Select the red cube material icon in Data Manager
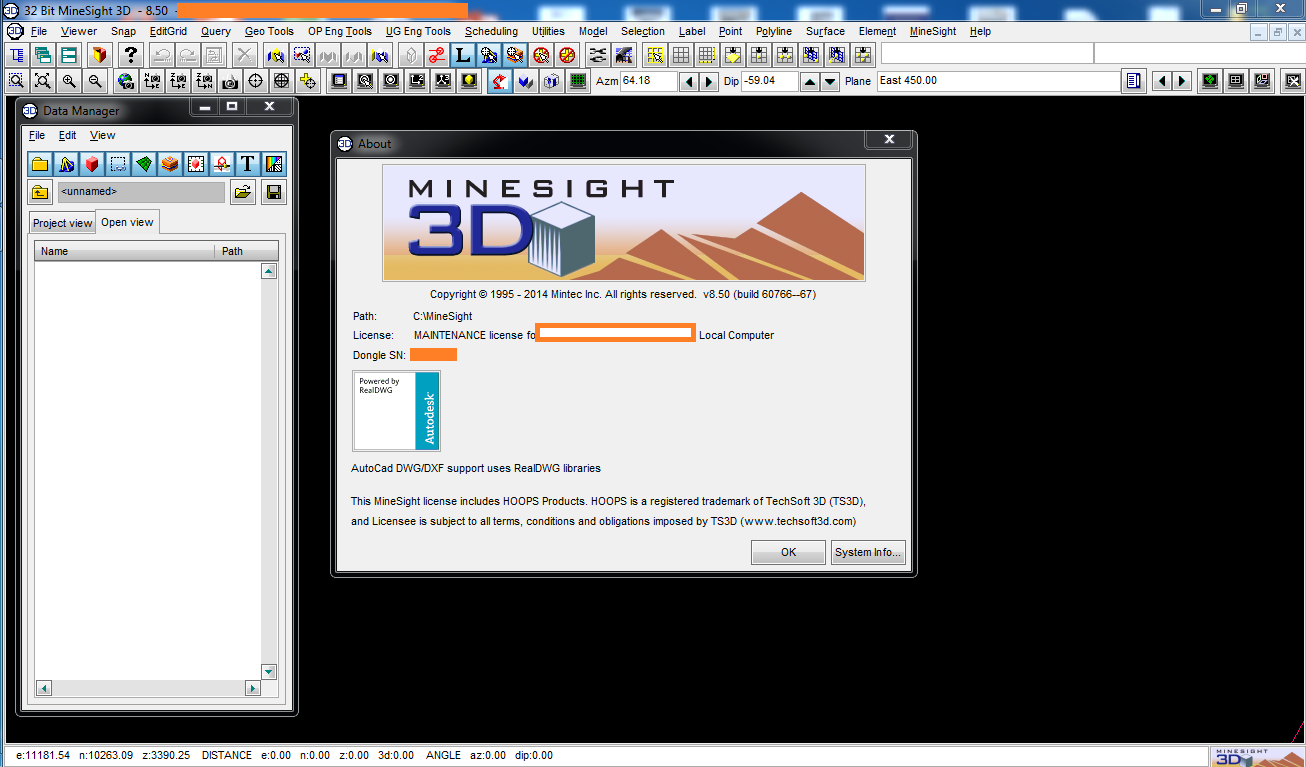 click(x=92, y=163)
